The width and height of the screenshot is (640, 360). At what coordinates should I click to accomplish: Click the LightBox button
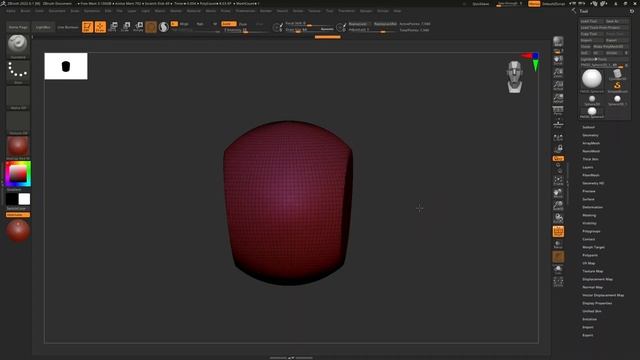[x=43, y=27]
